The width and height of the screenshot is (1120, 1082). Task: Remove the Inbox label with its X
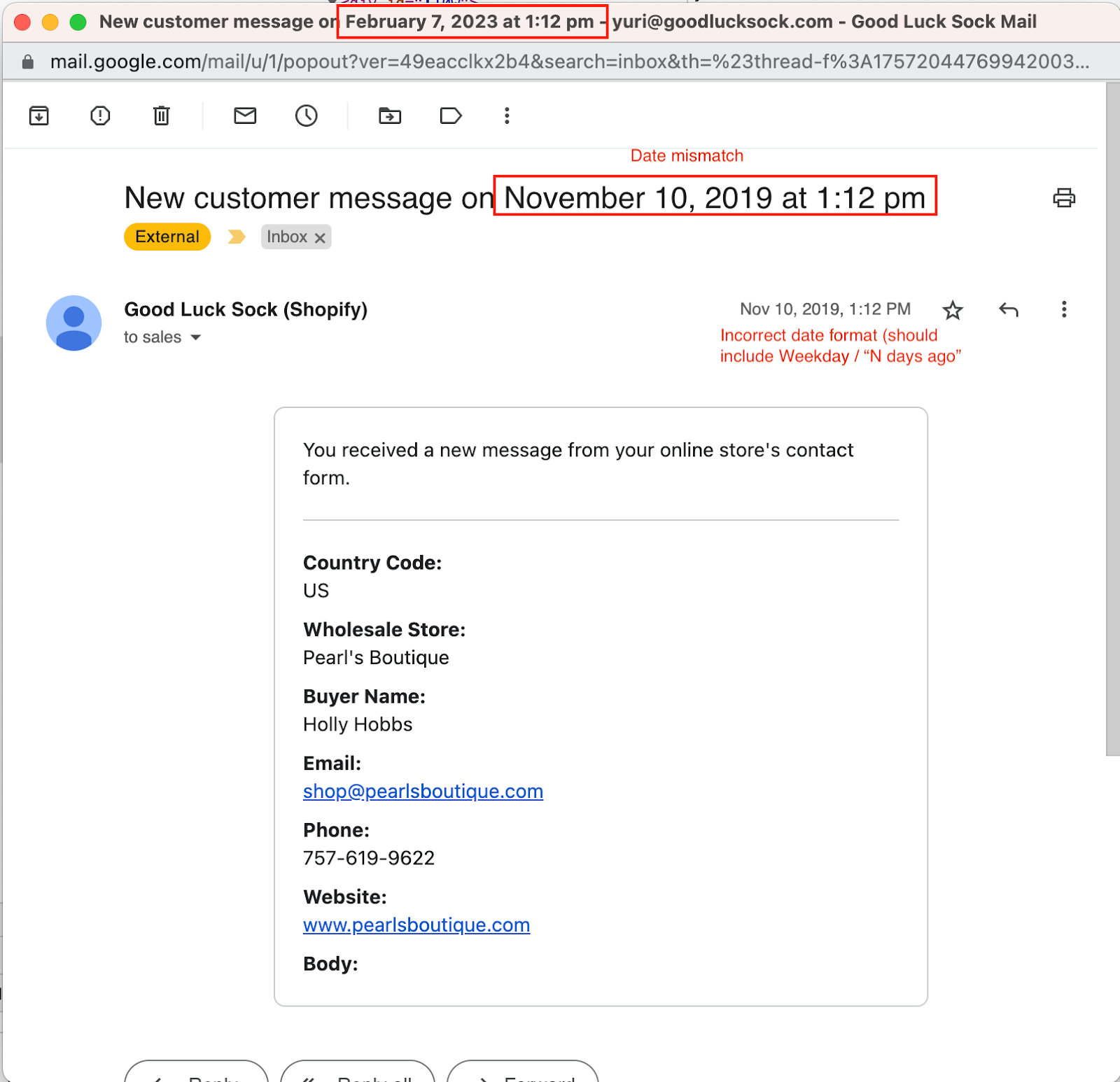(x=320, y=237)
